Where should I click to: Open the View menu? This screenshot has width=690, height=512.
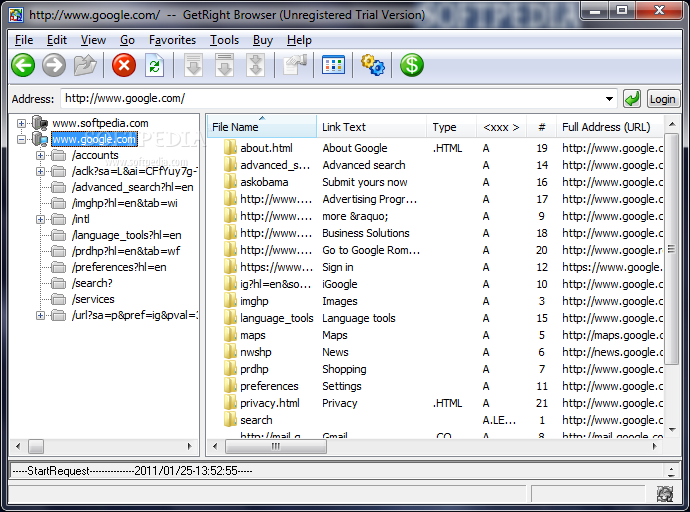(93, 40)
